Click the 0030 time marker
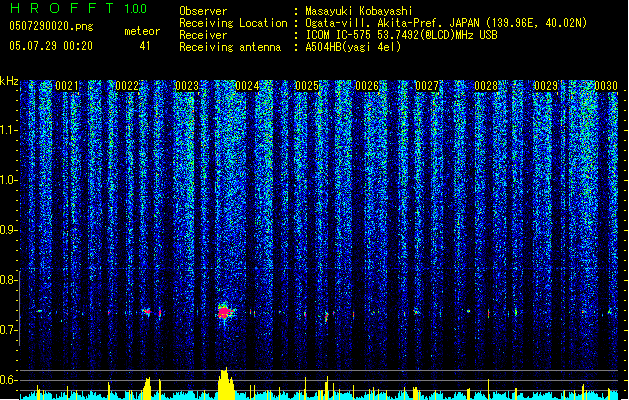629x400 pixels. pos(606,86)
